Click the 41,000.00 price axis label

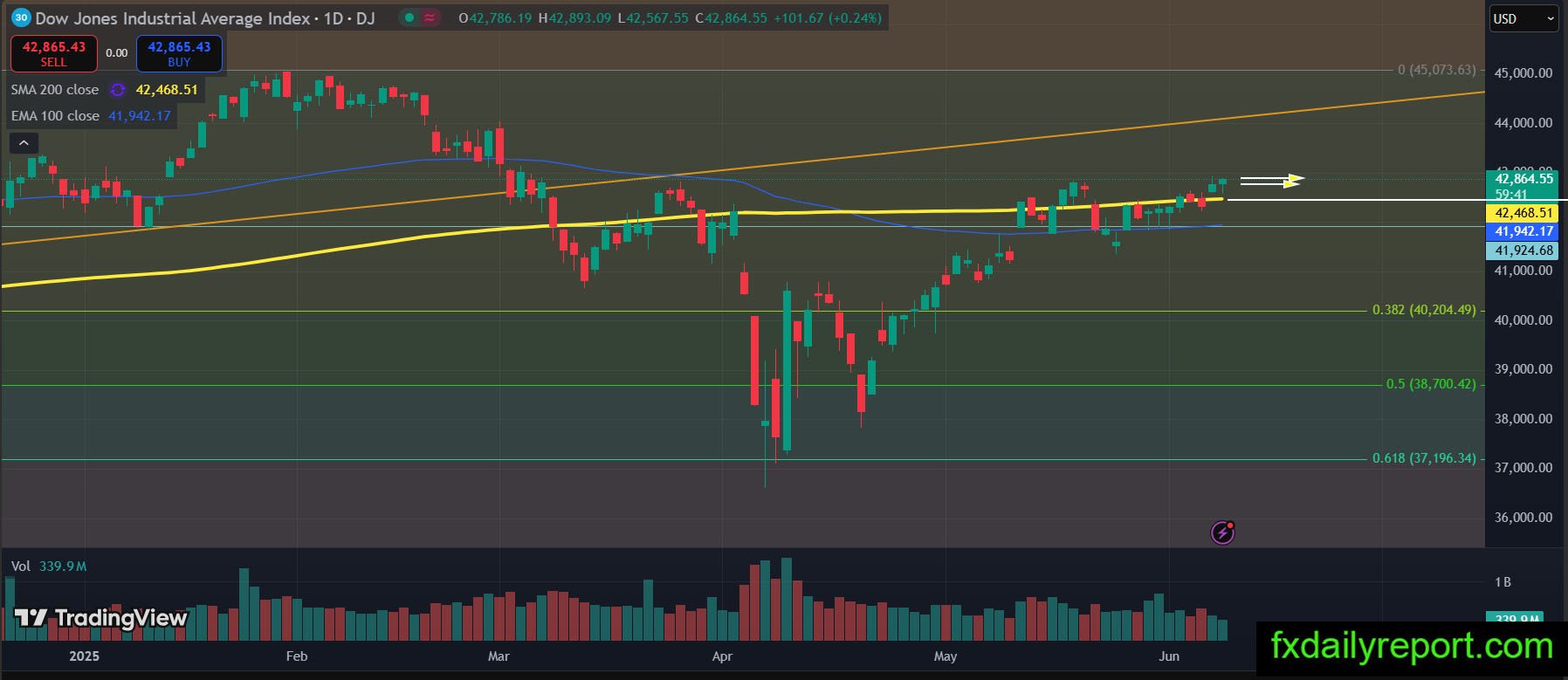[1523, 271]
